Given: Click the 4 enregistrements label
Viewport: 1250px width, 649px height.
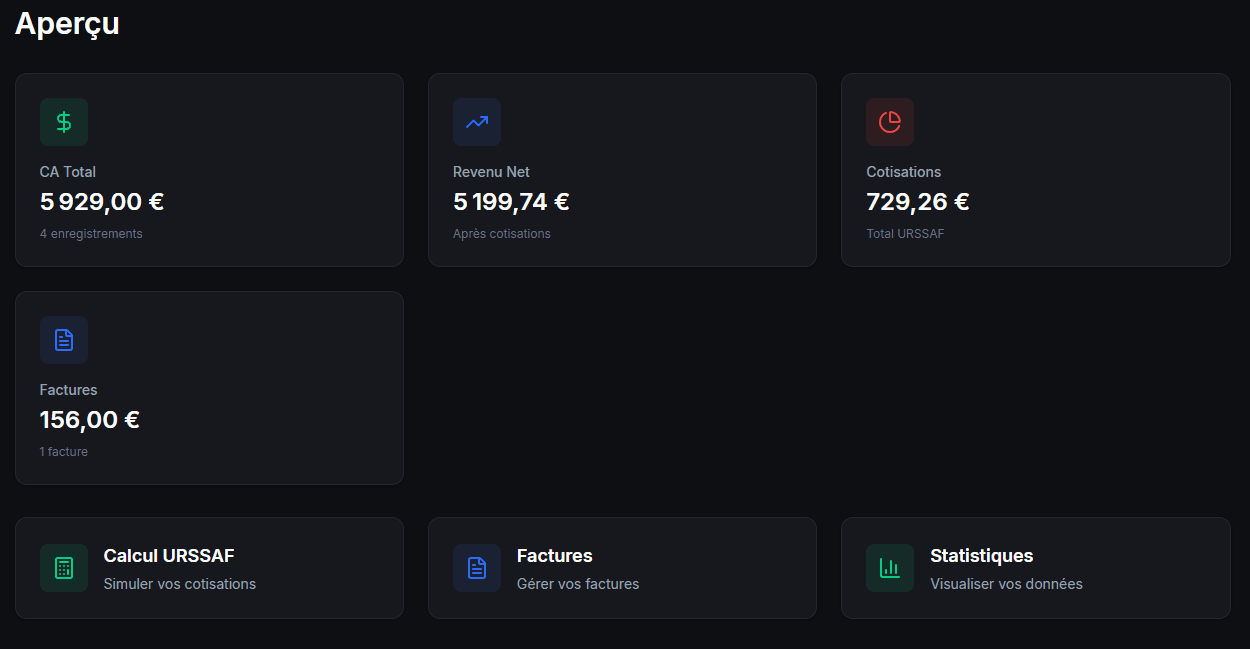Looking at the screenshot, I should pos(91,233).
